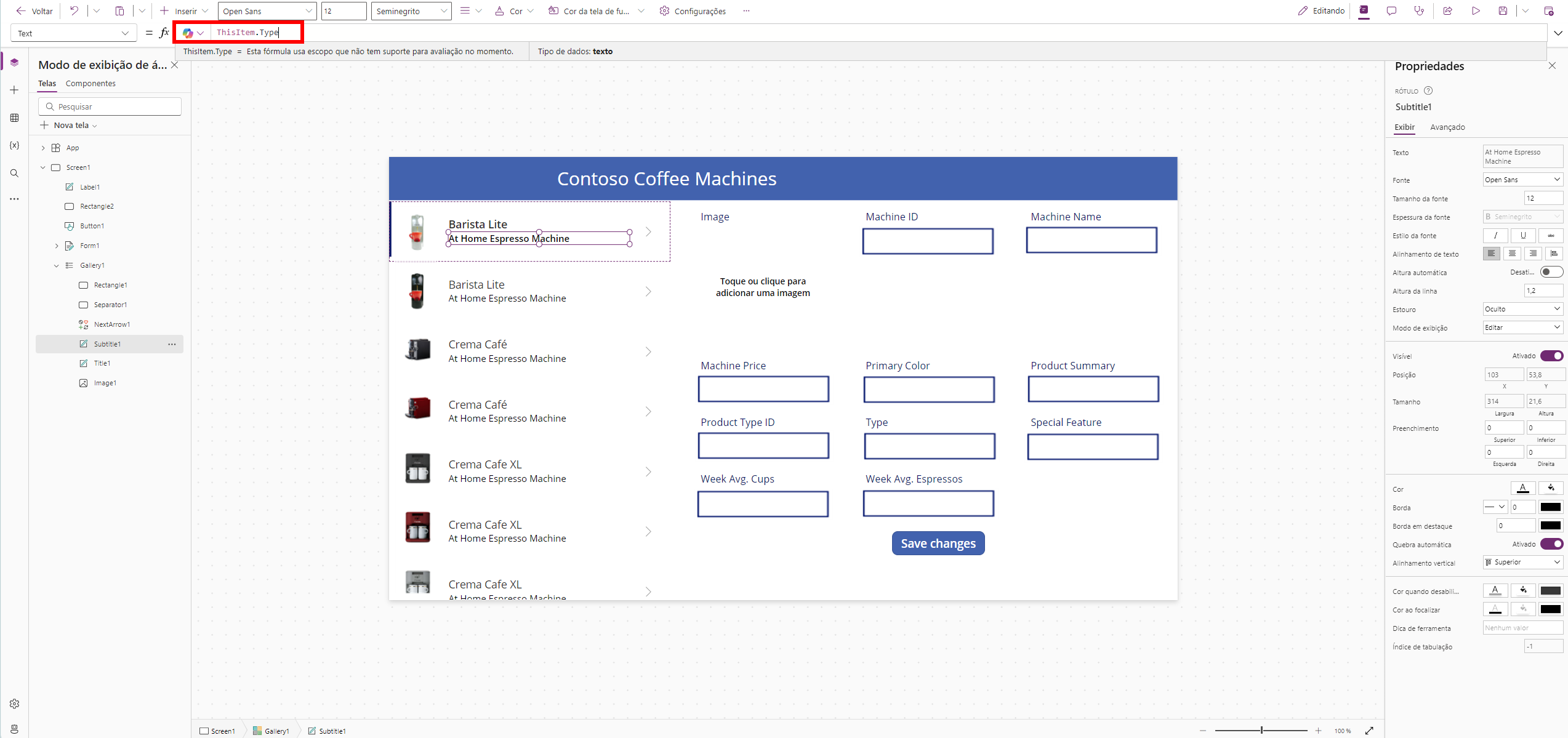Click the undo arrow in the top toolbar
This screenshot has height=738, width=1568.
pos(74,11)
